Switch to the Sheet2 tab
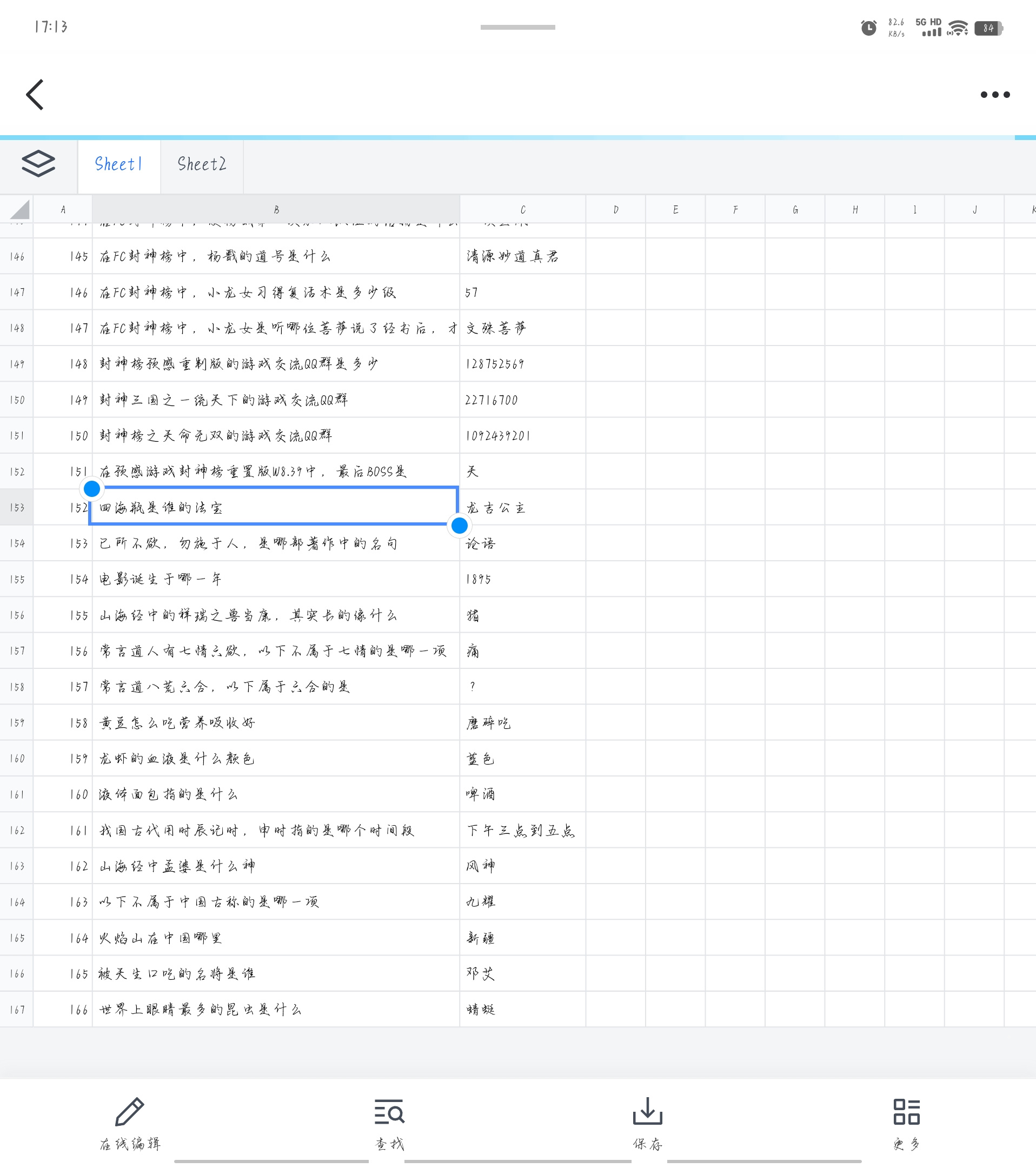 click(202, 164)
